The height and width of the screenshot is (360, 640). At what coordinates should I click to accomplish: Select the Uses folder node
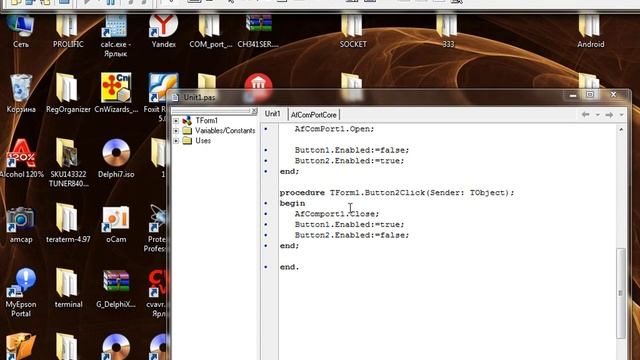point(203,141)
